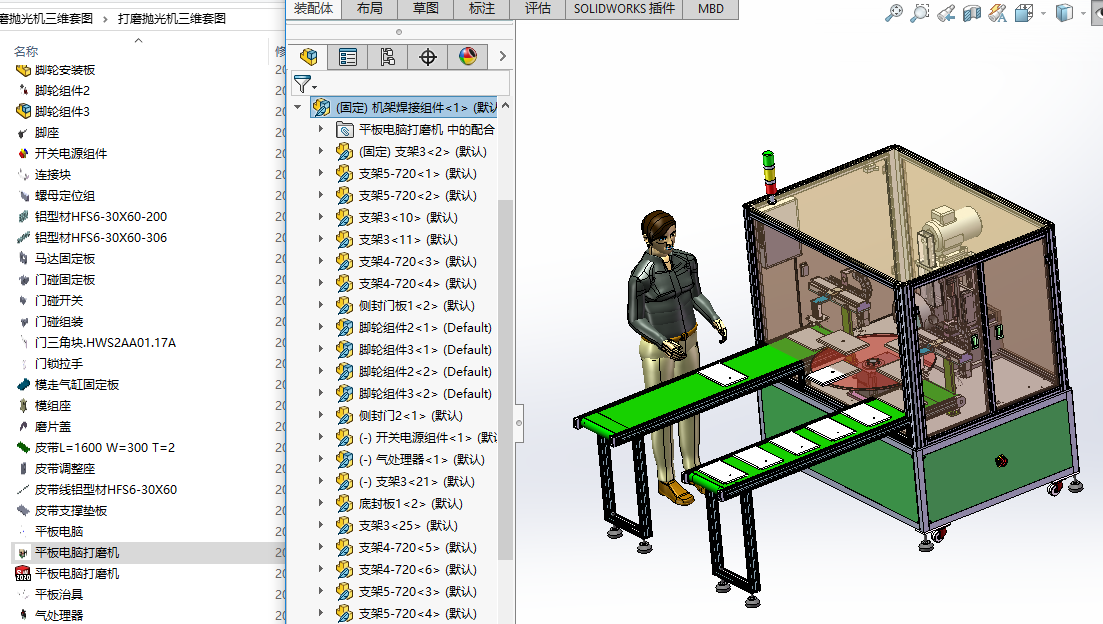Image resolution: width=1103 pixels, height=624 pixels.
Task: Expand the (固定) 支架3<2> node
Action: pos(321,151)
